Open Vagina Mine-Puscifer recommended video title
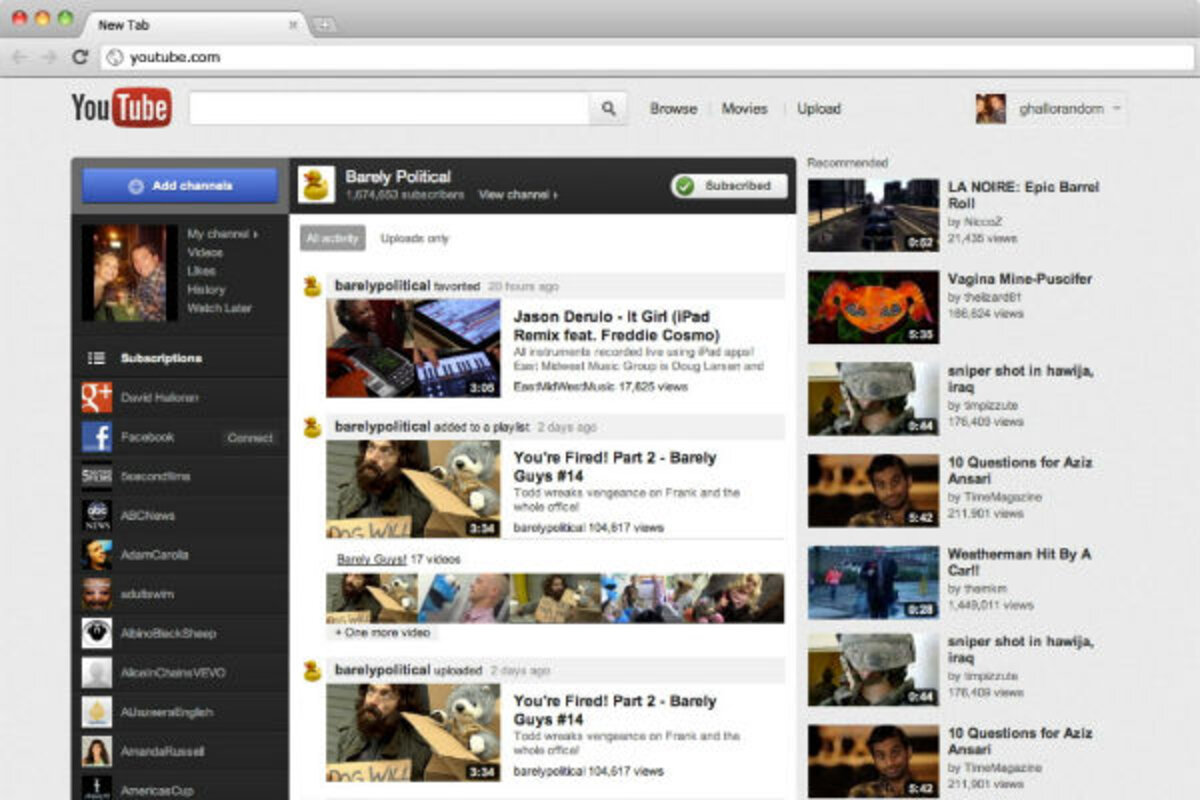 [1020, 279]
